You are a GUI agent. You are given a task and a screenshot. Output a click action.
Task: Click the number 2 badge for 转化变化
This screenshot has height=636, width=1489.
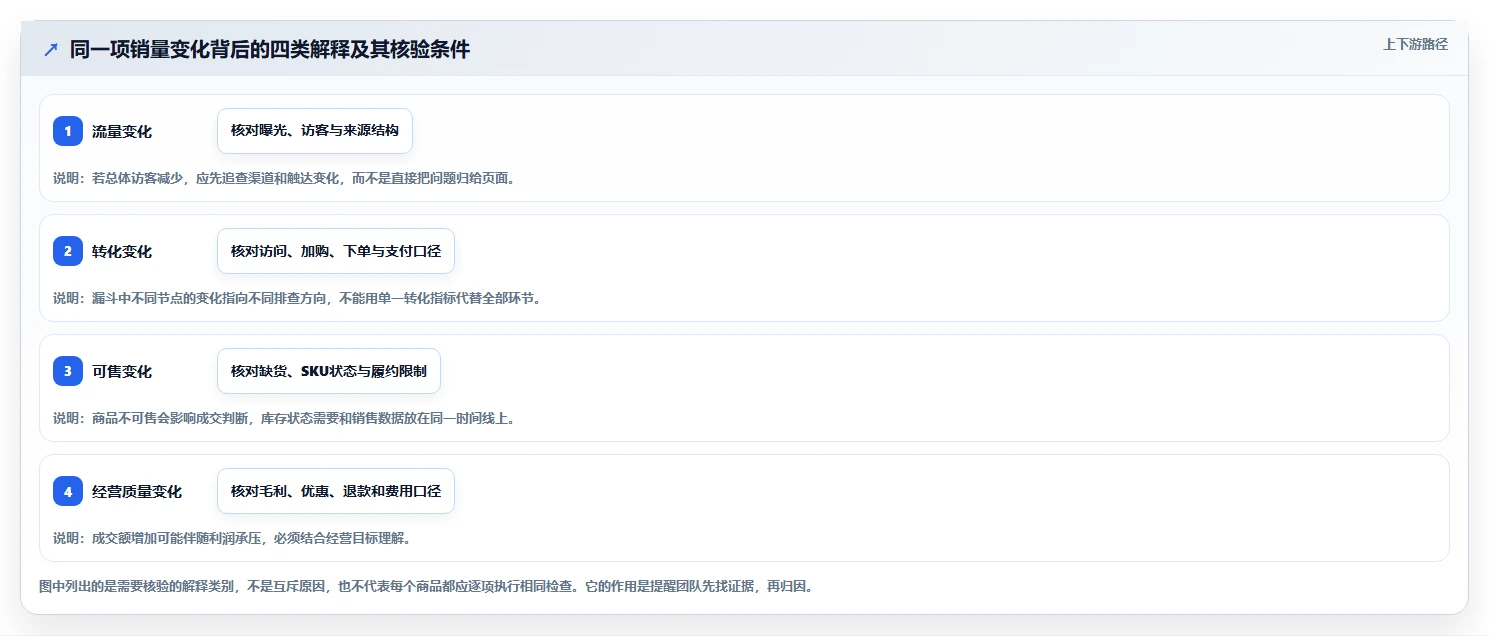(x=68, y=251)
